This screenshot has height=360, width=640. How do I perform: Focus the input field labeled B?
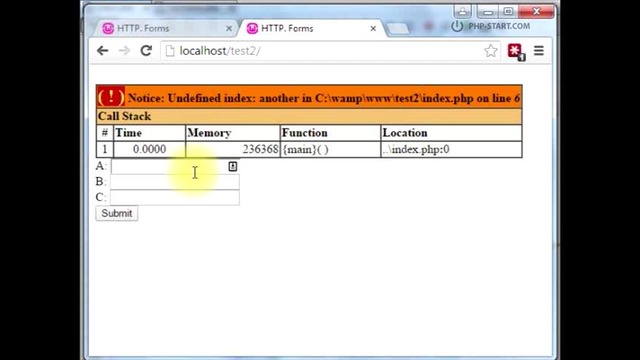pos(175,181)
